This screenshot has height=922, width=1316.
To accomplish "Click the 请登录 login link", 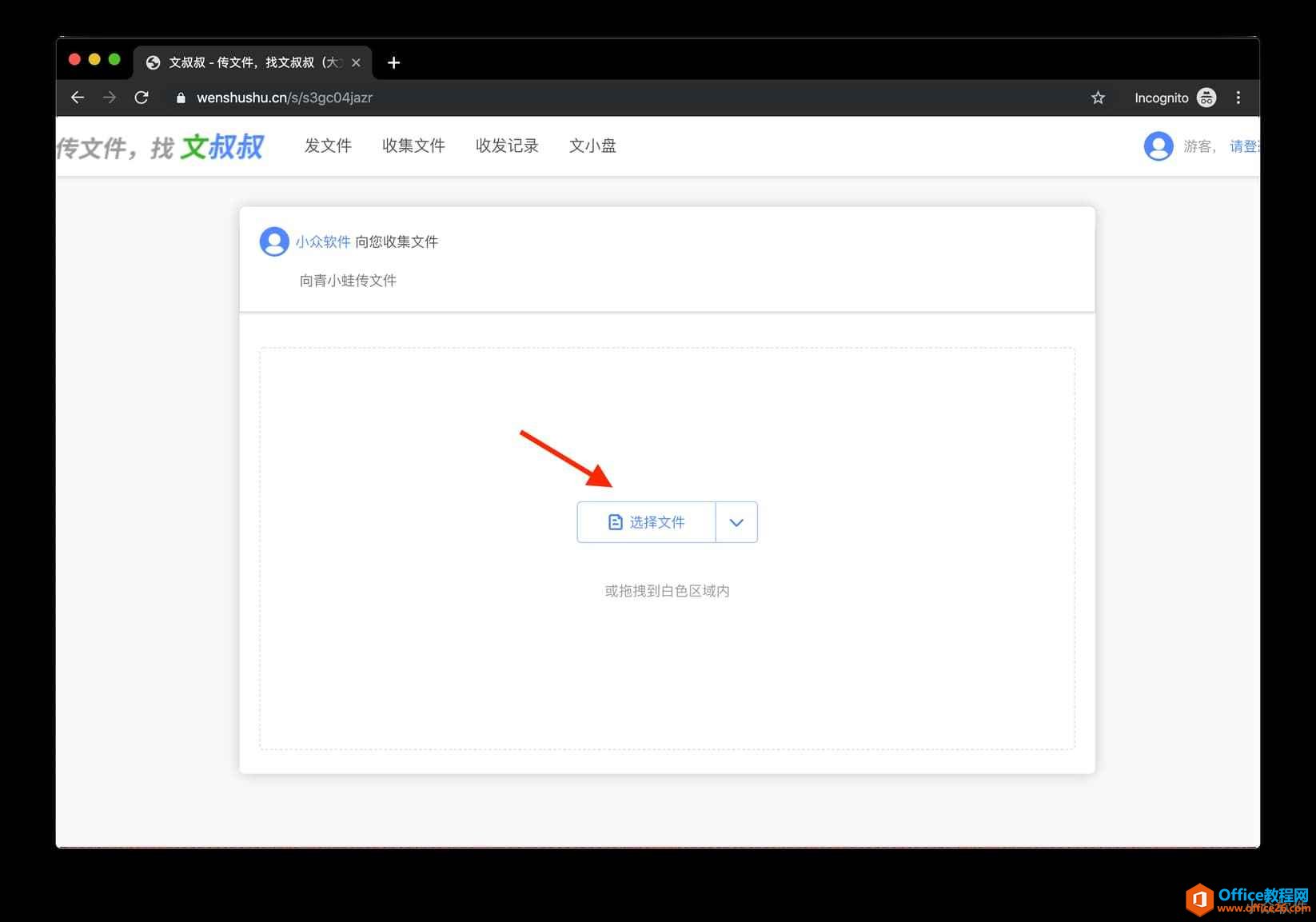I will point(1245,146).
